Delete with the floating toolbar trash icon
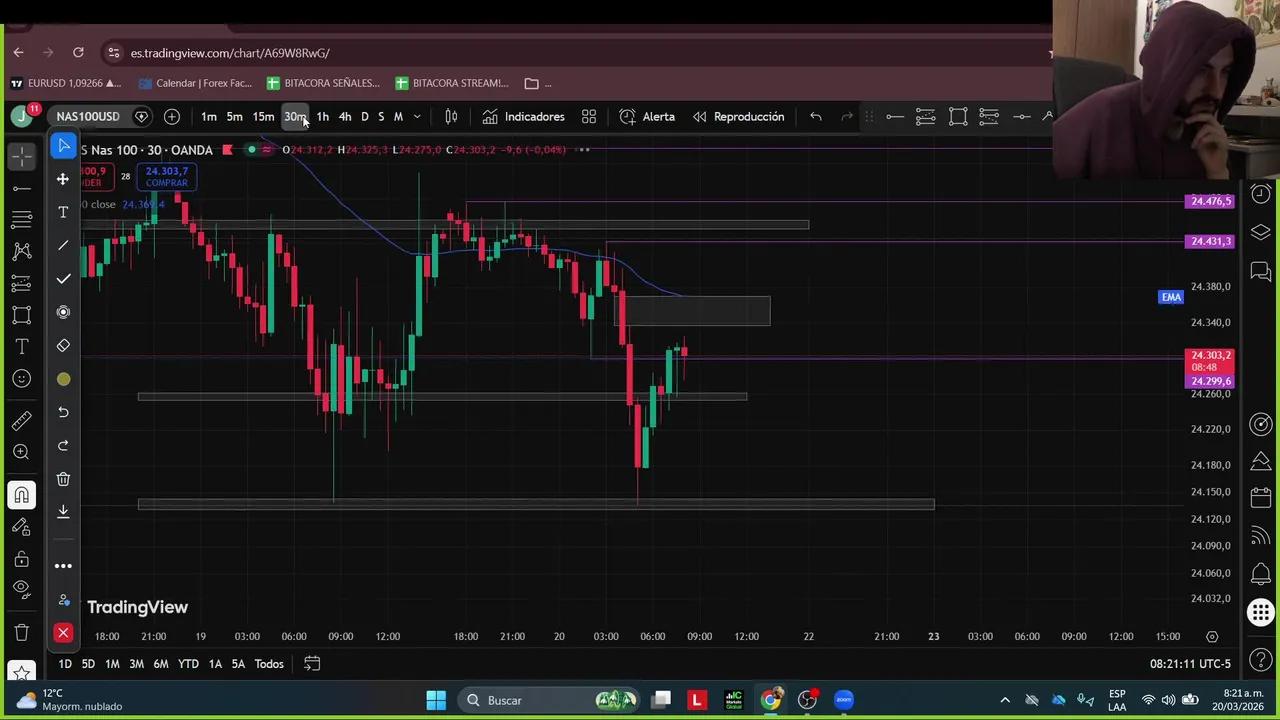1280x720 pixels. point(63,479)
